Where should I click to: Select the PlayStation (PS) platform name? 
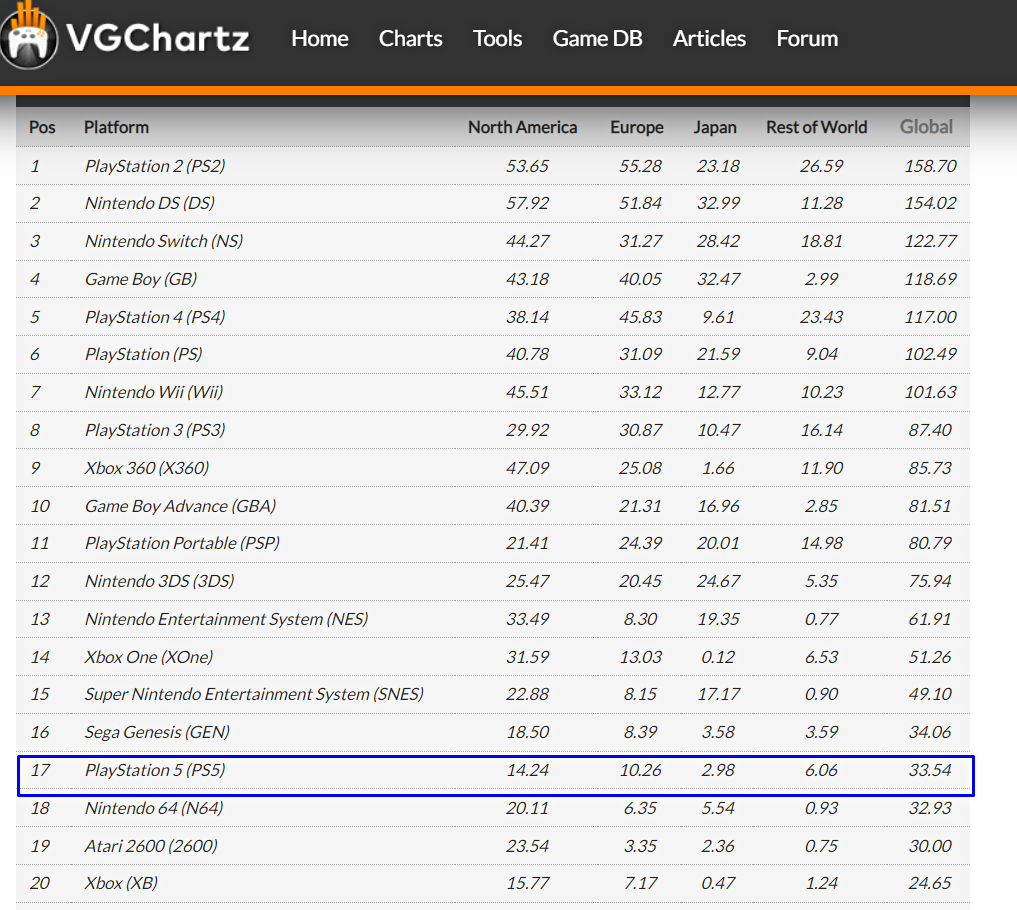tap(143, 354)
